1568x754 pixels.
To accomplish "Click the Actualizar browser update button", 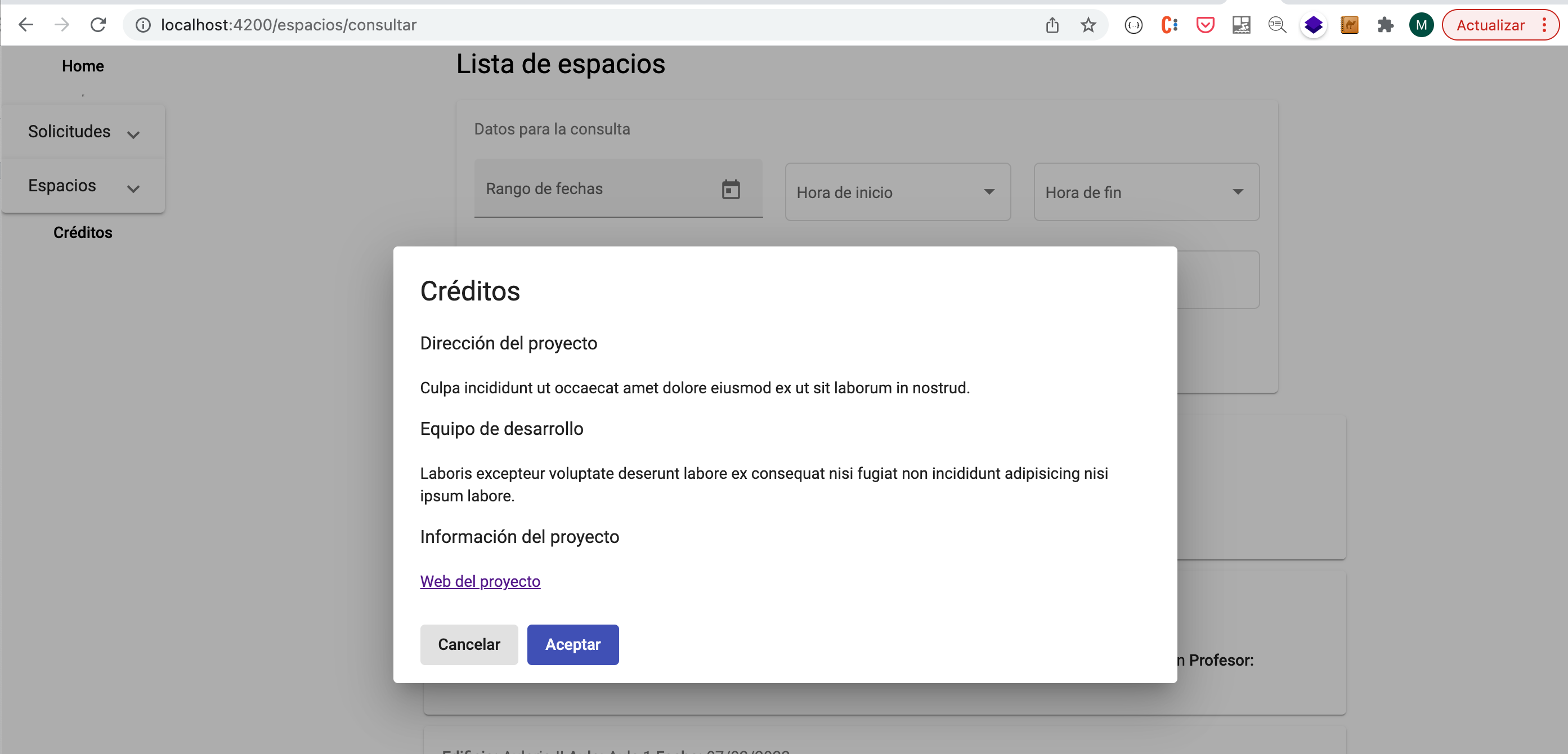I will [x=1490, y=25].
